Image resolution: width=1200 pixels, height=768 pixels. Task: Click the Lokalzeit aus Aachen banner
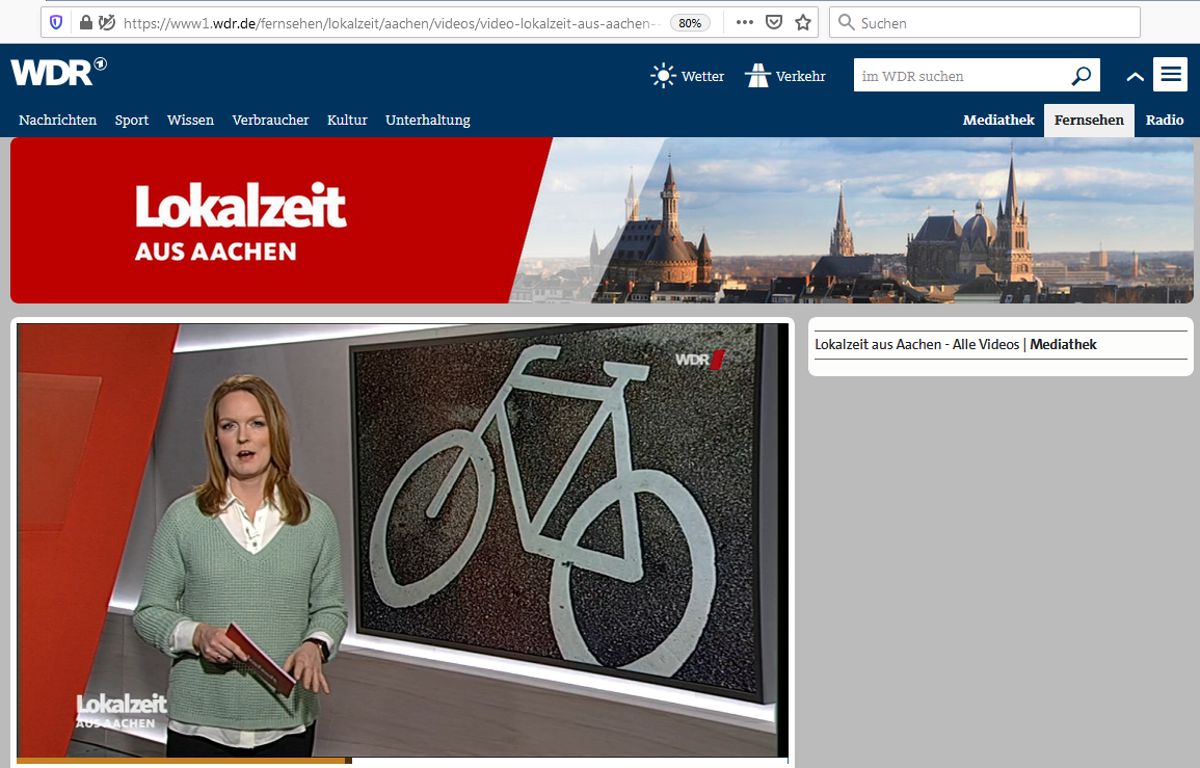point(602,220)
